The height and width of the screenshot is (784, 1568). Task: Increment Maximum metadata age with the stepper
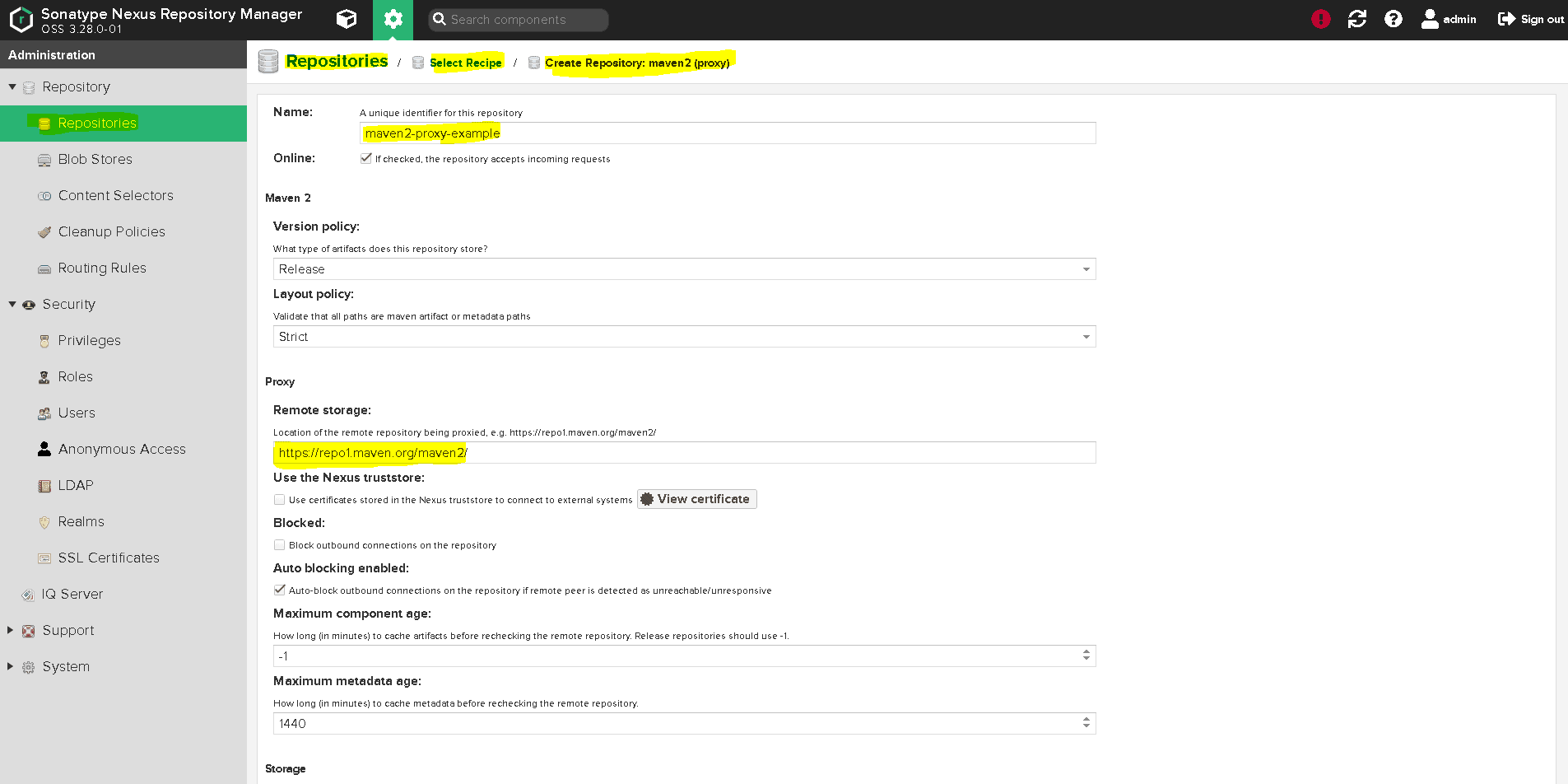click(1087, 719)
